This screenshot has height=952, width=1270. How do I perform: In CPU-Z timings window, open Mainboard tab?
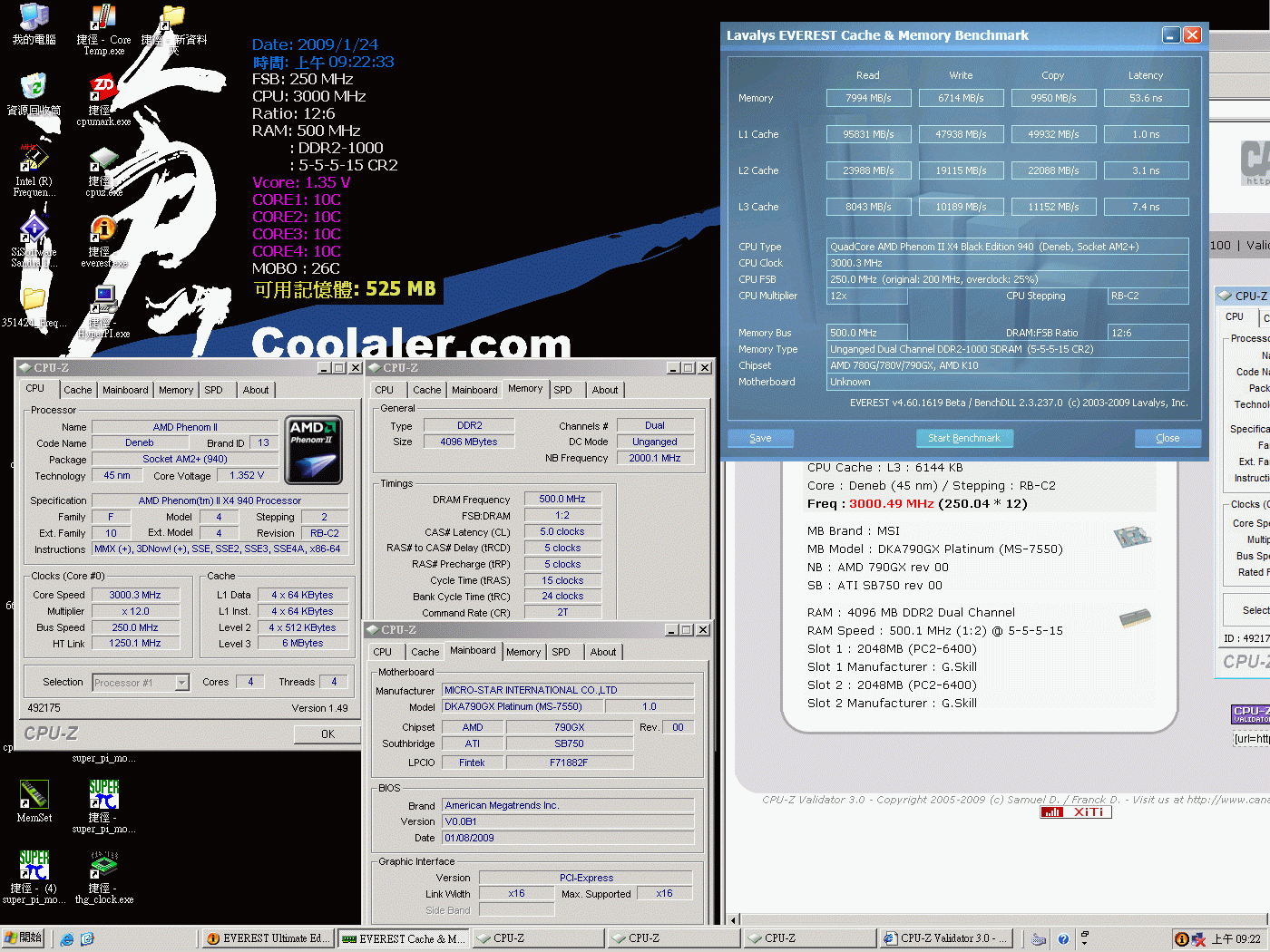[x=474, y=390]
